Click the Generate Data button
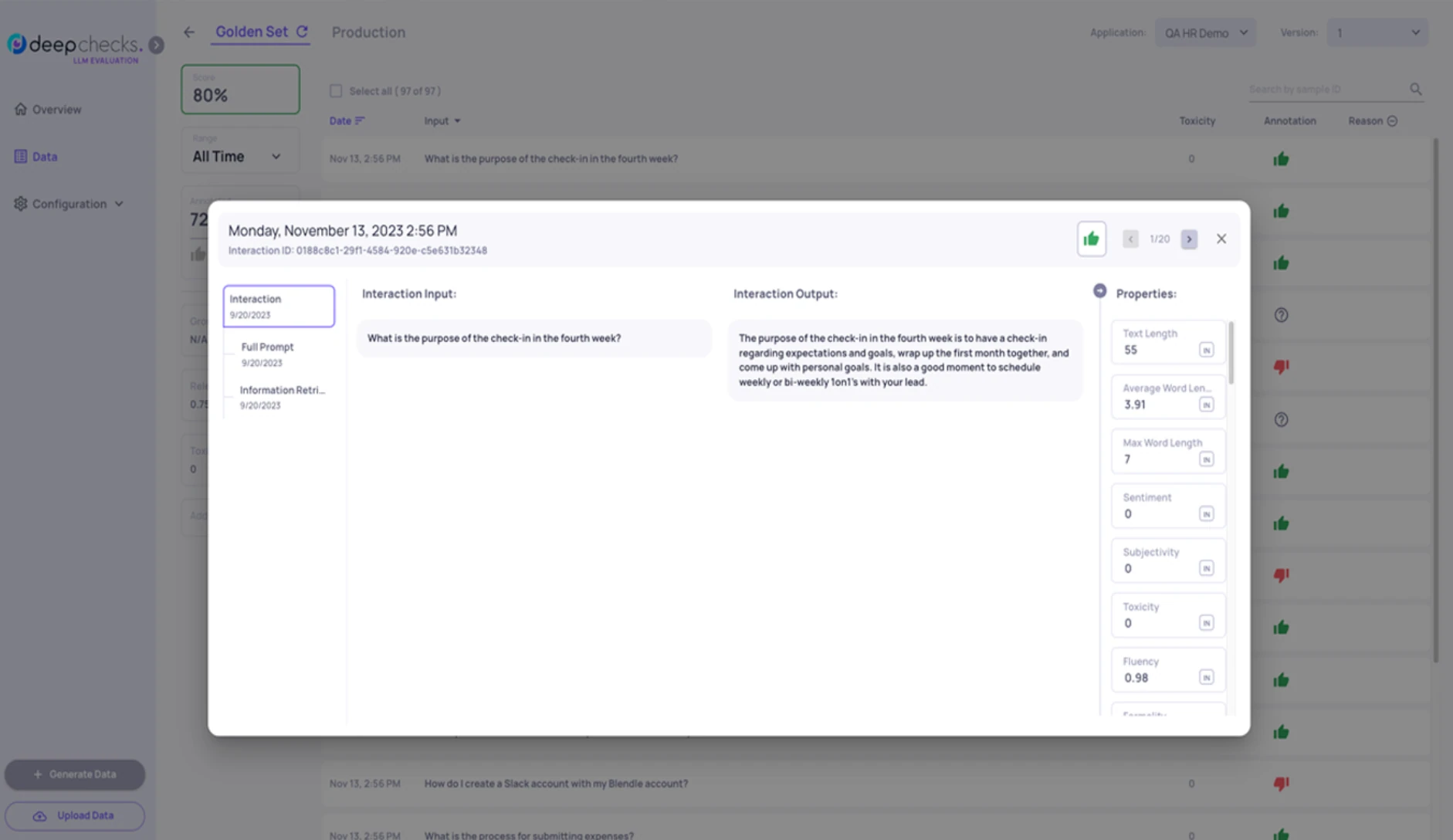This screenshot has height=840, width=1453. click(x=75, y=774)
